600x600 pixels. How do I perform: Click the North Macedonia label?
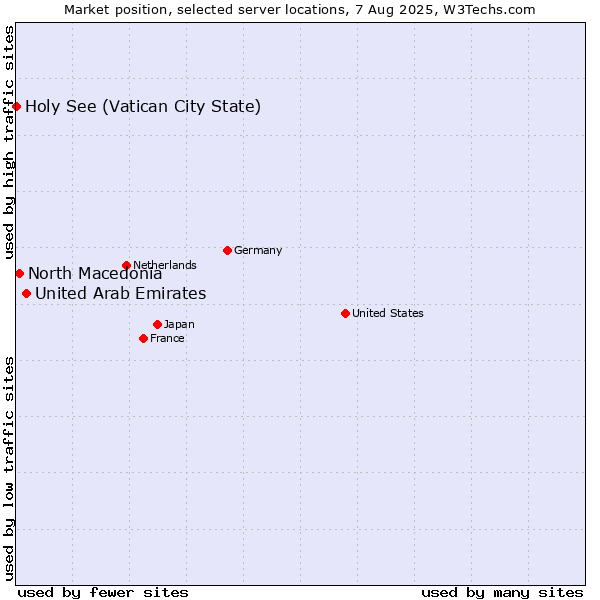tap(95, 274)
